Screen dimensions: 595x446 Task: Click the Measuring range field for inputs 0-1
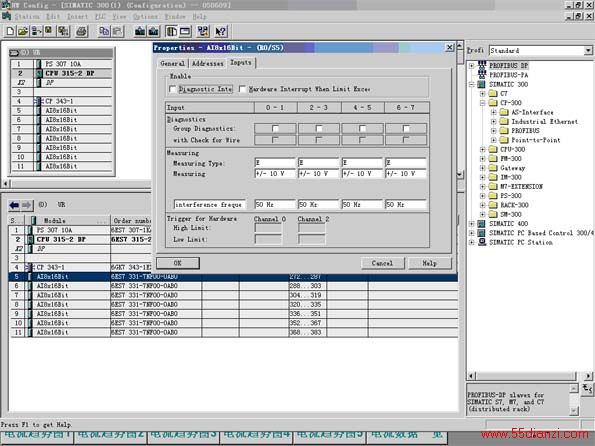(275, 173)
